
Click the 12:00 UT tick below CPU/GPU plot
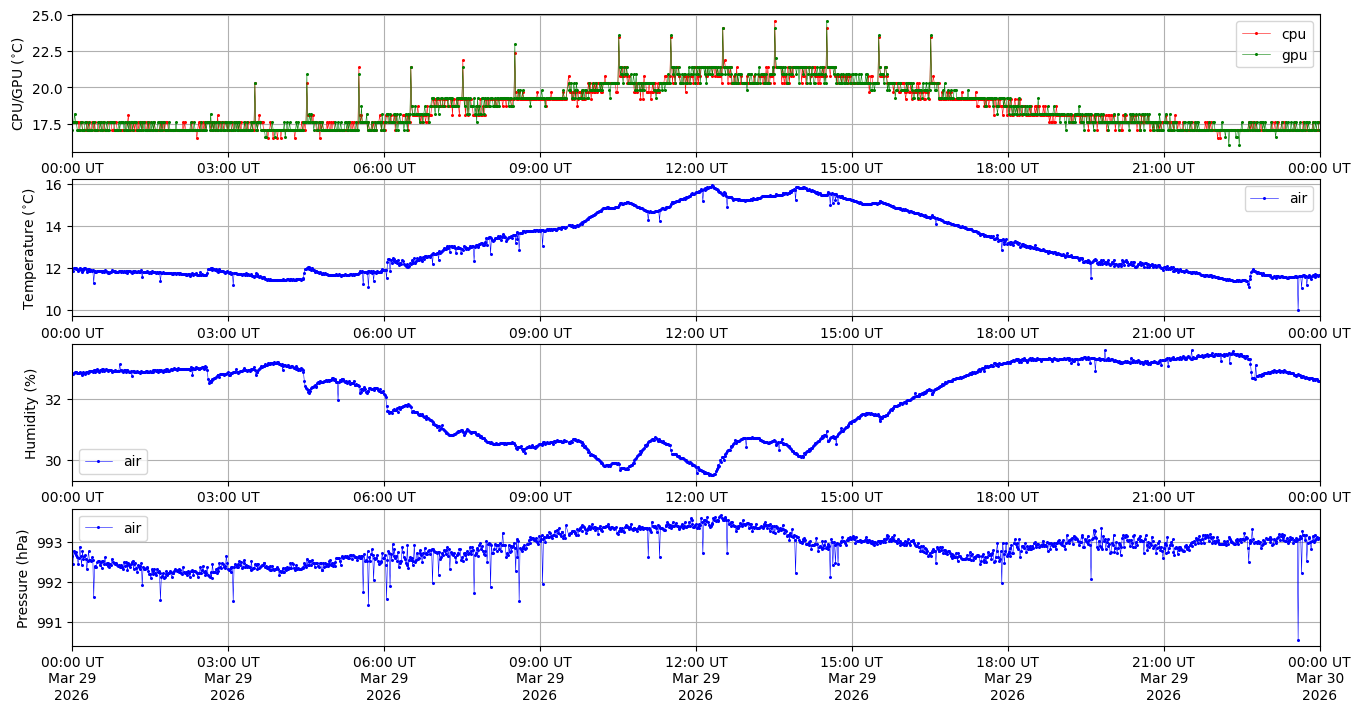[x=696, y=168]
